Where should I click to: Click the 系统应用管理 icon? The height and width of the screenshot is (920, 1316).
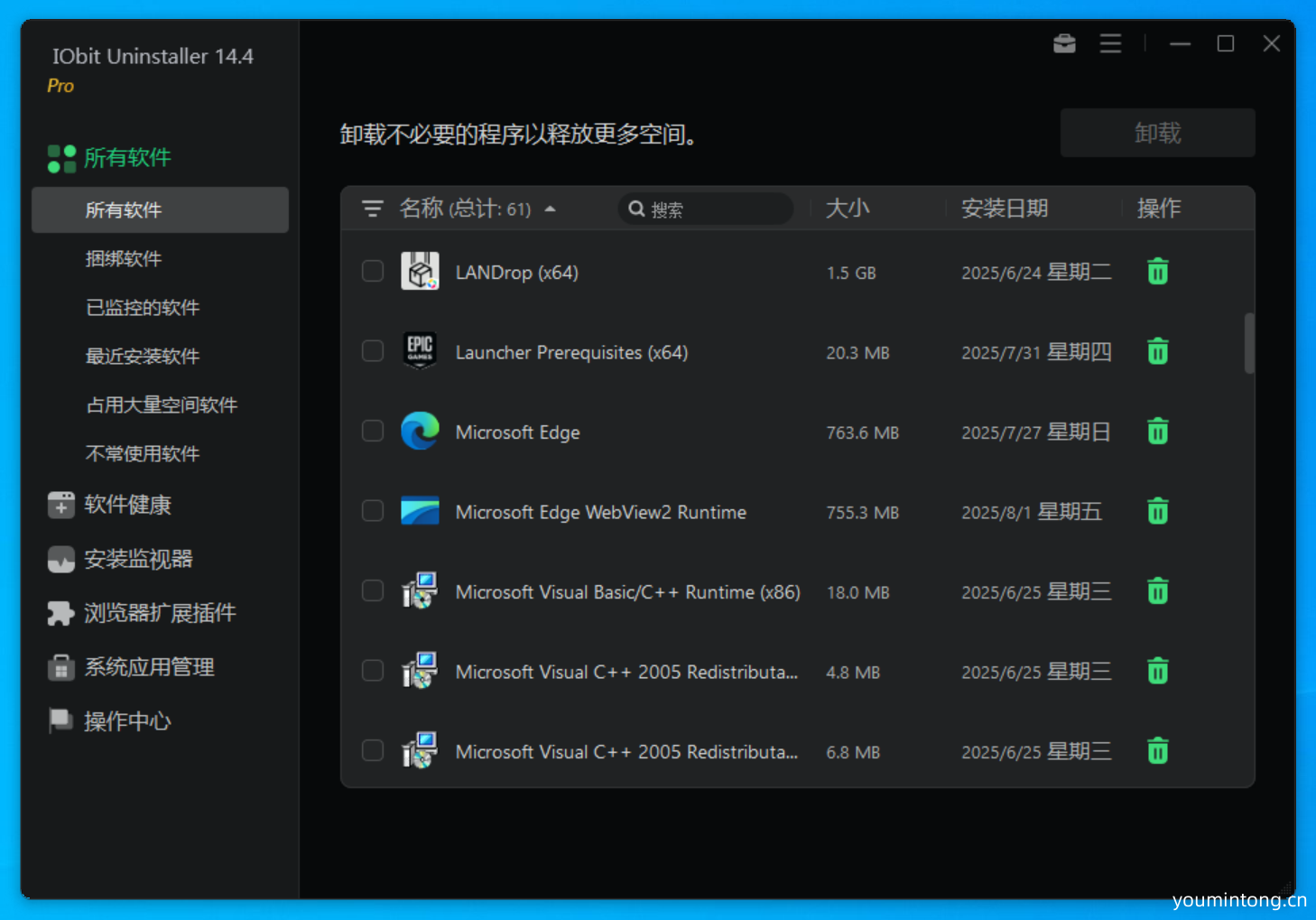60,668
